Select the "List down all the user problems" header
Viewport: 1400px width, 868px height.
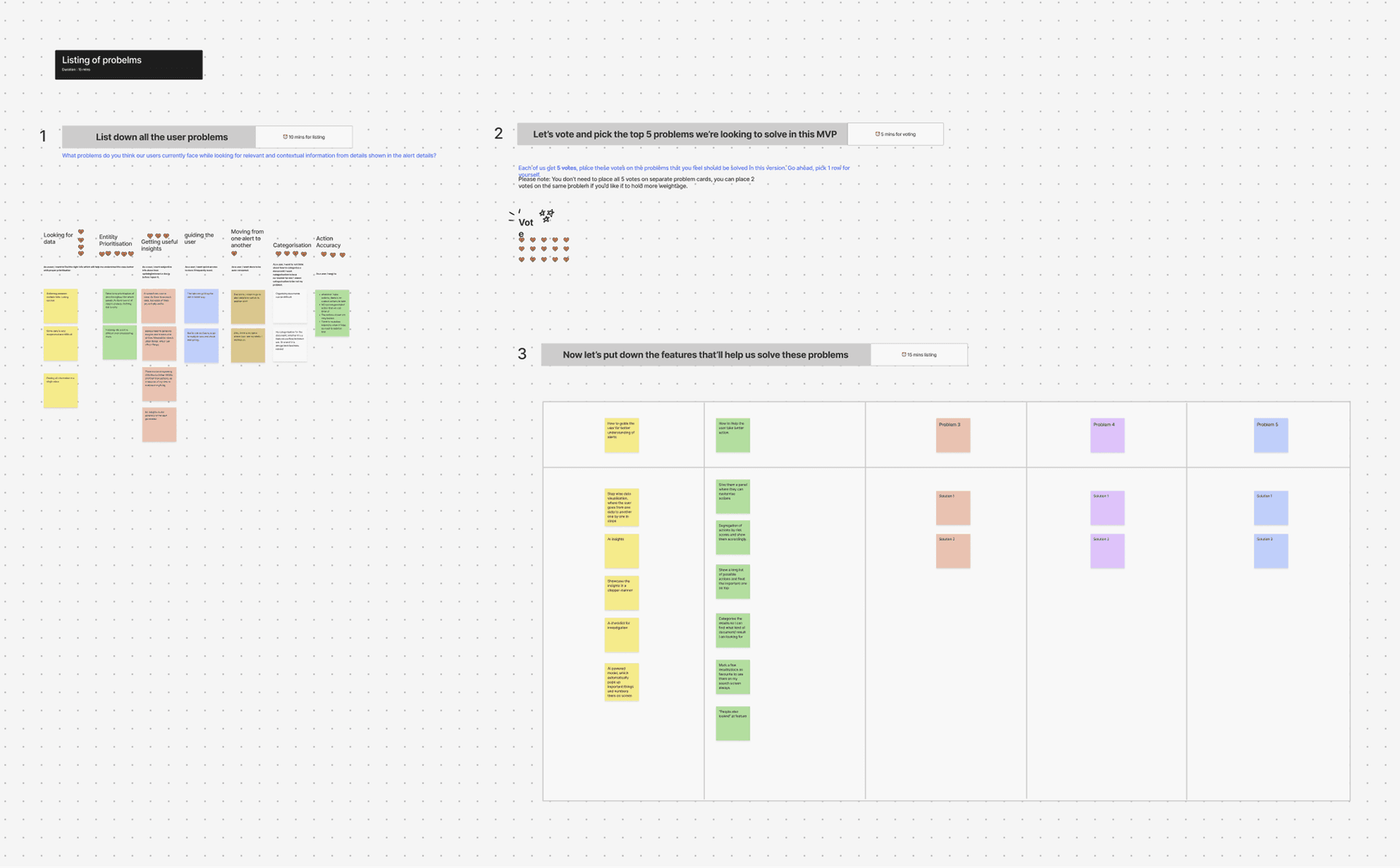(160, 136)
